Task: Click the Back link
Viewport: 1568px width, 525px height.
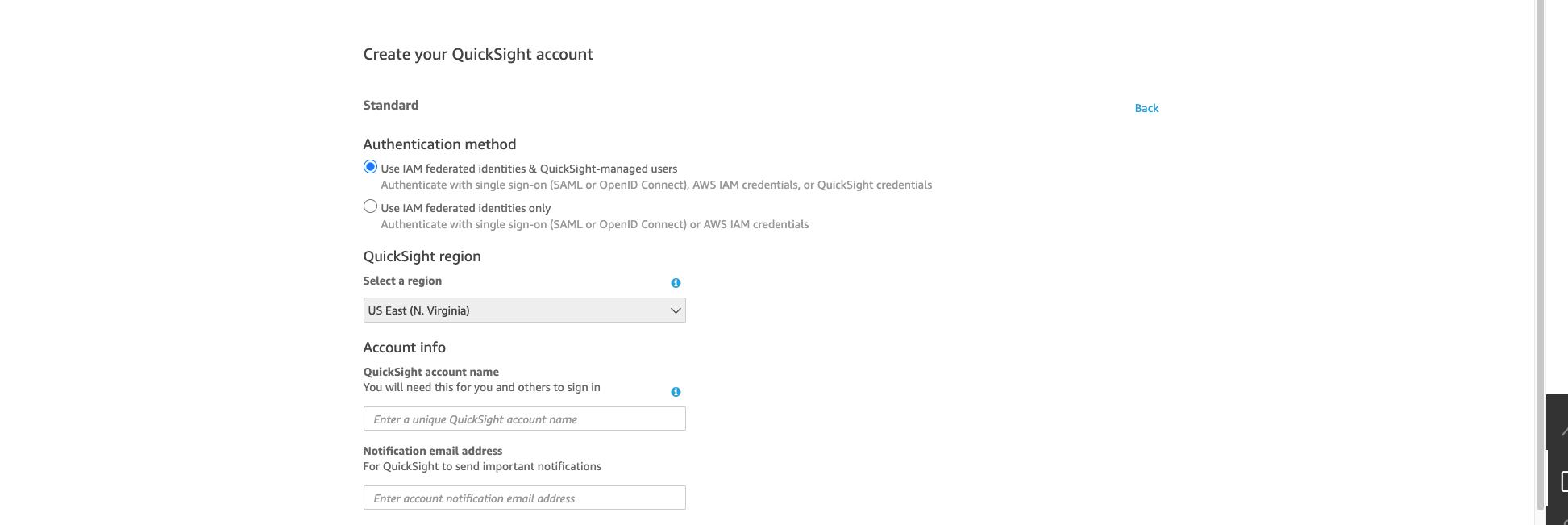Action: pos(1146,108)
